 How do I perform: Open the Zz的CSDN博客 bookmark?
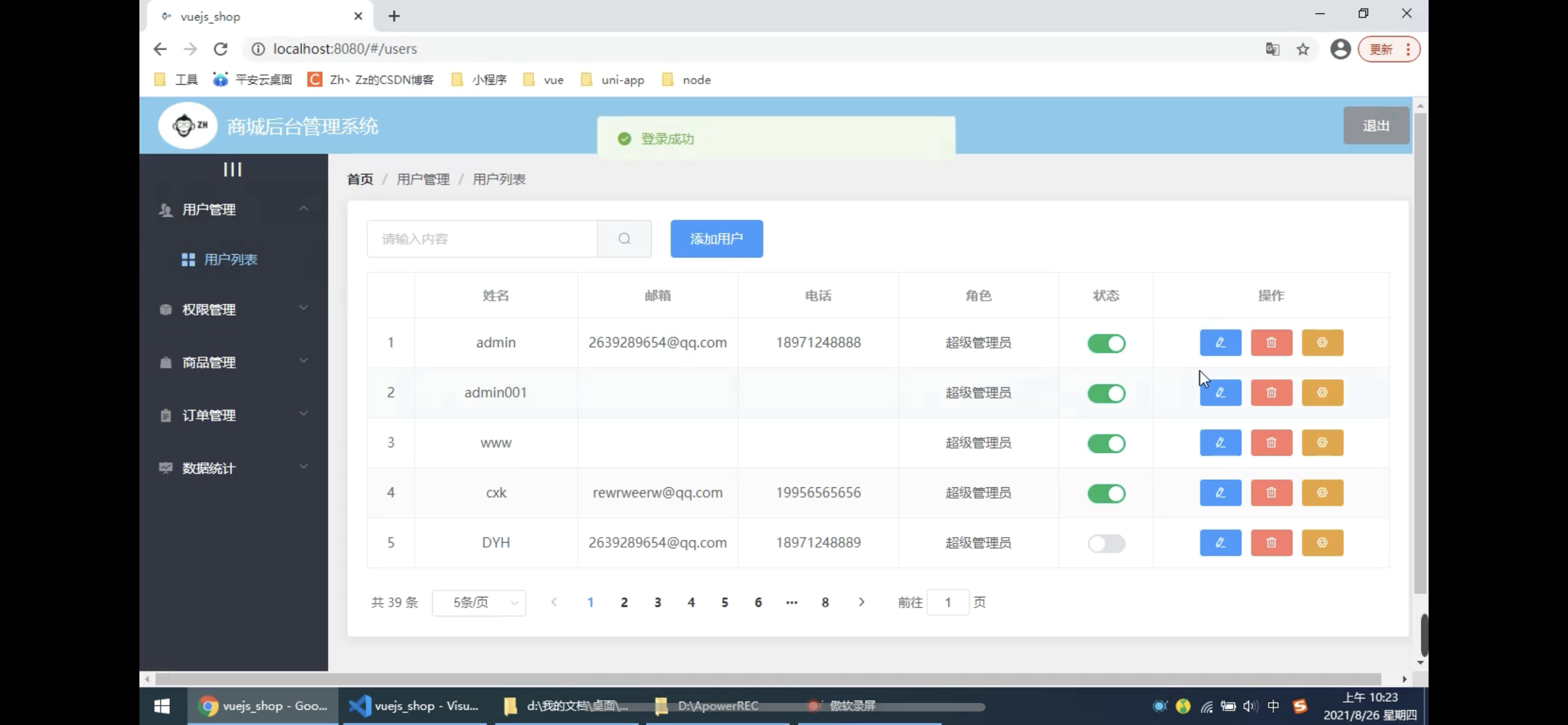[x=371, y=80]
